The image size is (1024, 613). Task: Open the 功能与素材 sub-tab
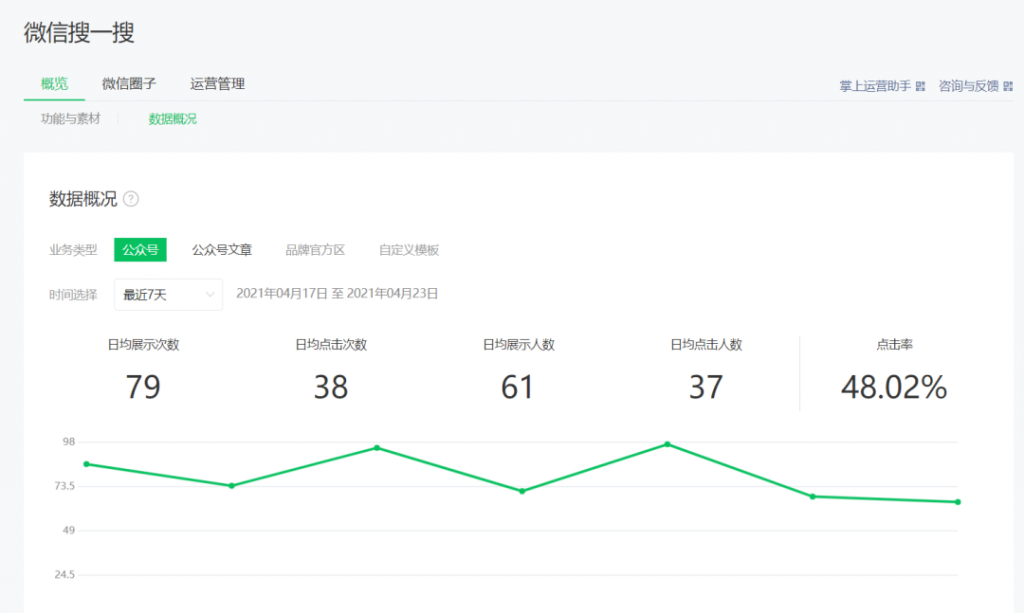[71, 119]
